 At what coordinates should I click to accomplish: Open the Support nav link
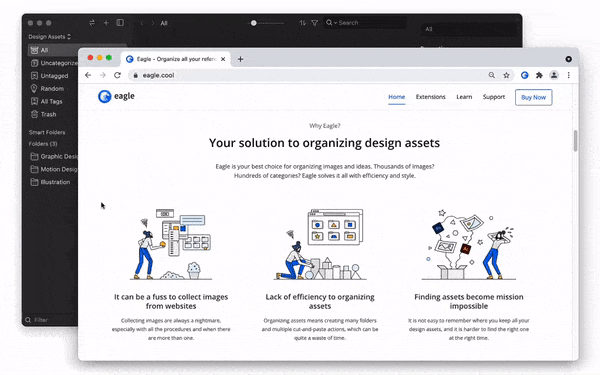pos(494,97)
